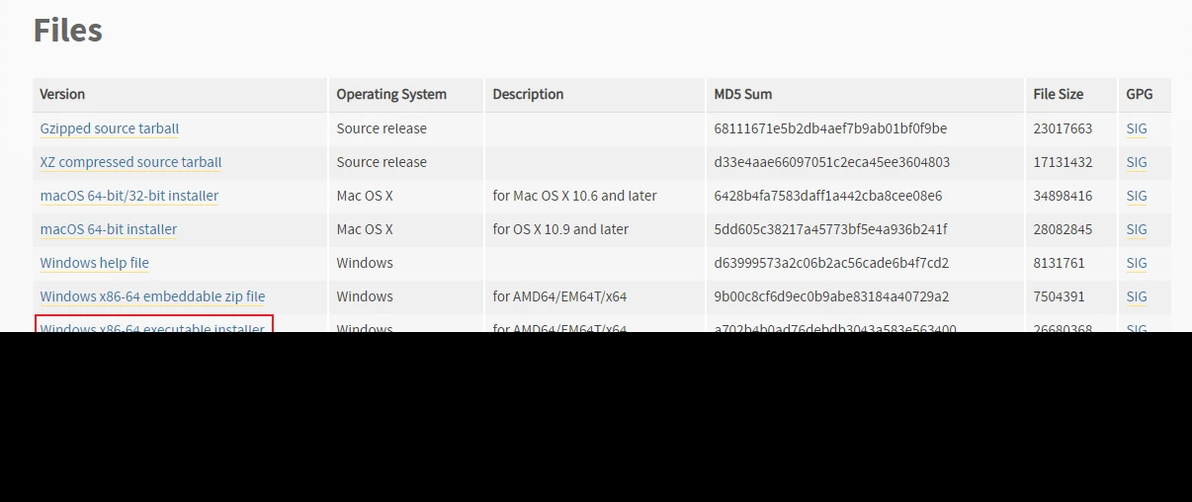Click the macOS 64-bit/32-bit installer link
This screenshot has height=502, width=1192.
129,196
